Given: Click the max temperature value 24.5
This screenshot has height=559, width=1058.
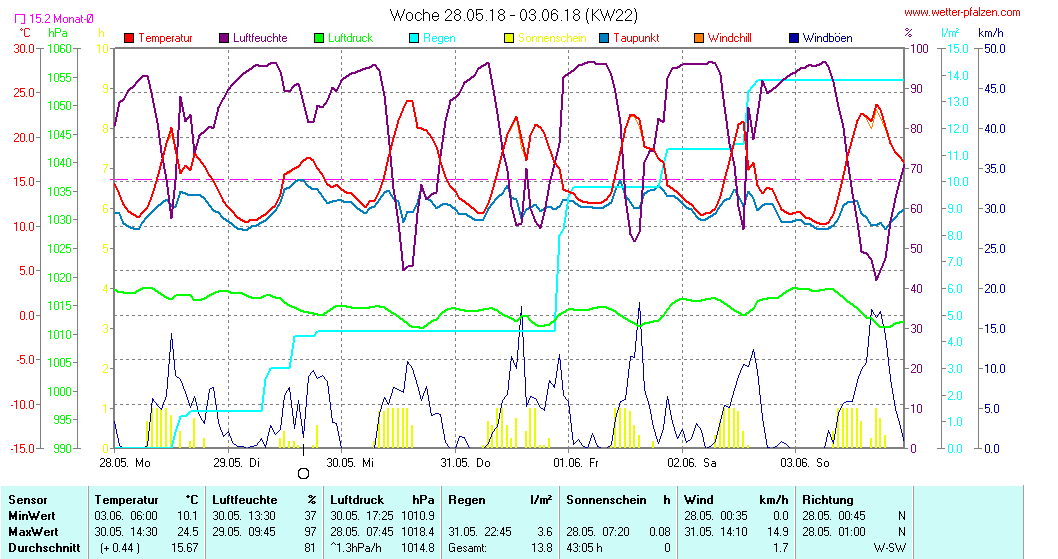Looking at the screenshot, I should coord(188,532).
